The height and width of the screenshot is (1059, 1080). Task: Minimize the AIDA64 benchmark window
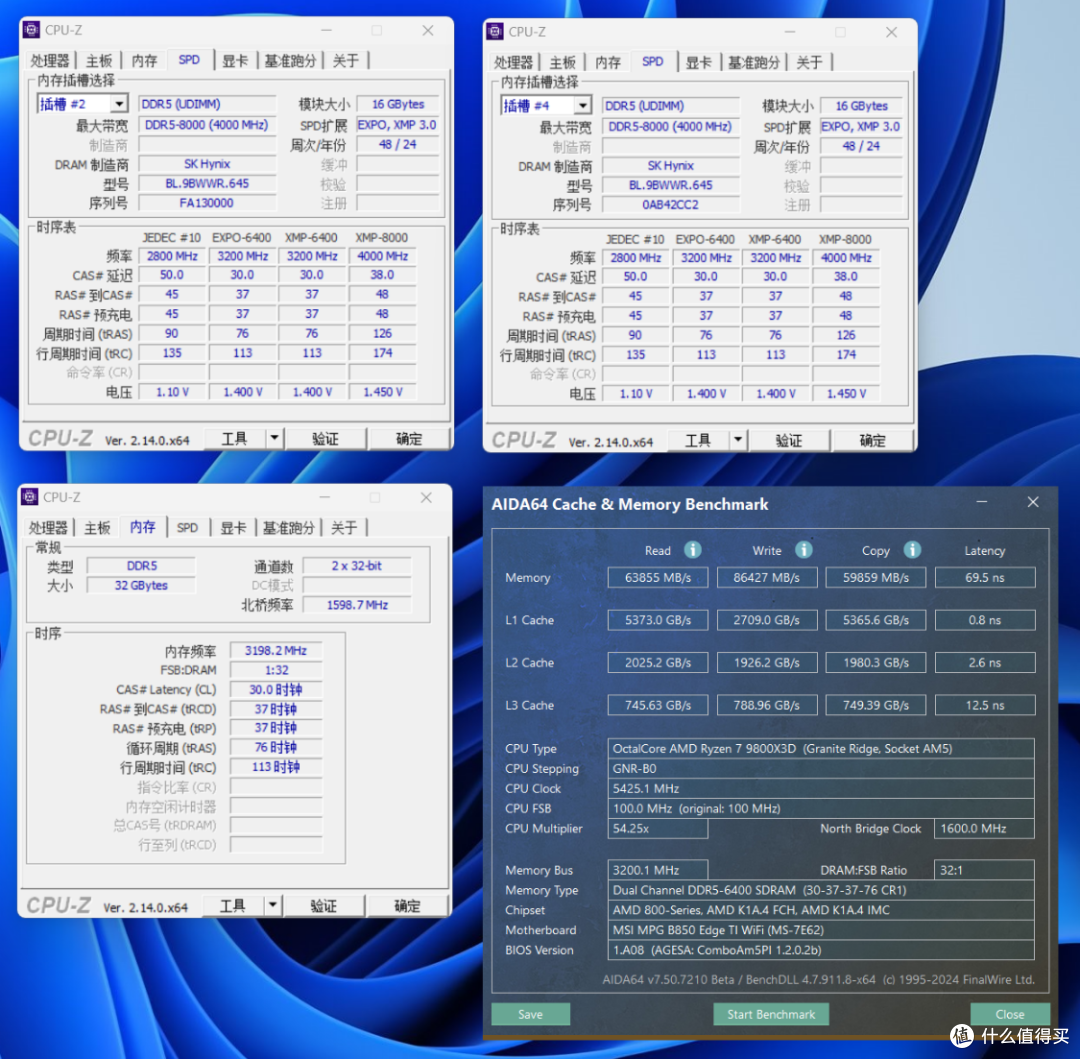tap(982, 502)
